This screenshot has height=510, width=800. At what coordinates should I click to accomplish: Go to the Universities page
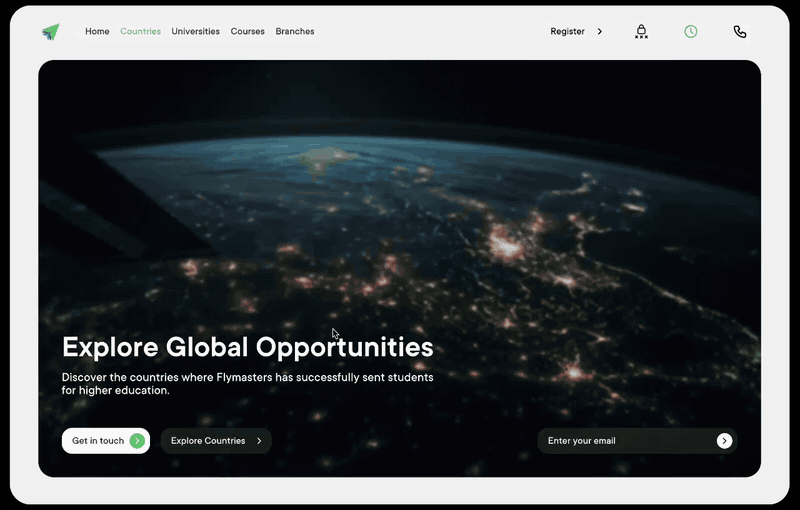pyautogui.click(x=195, y=31)
